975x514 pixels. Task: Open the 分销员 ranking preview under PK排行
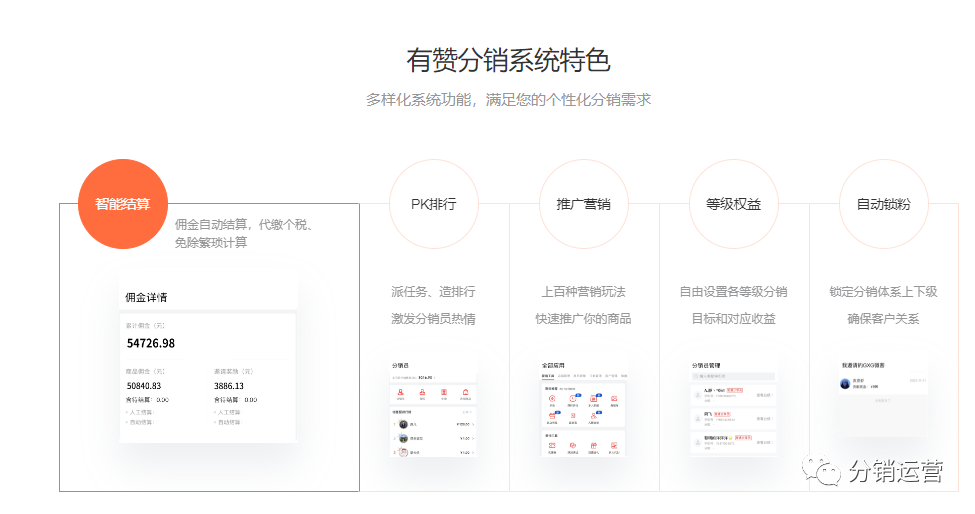433,408
